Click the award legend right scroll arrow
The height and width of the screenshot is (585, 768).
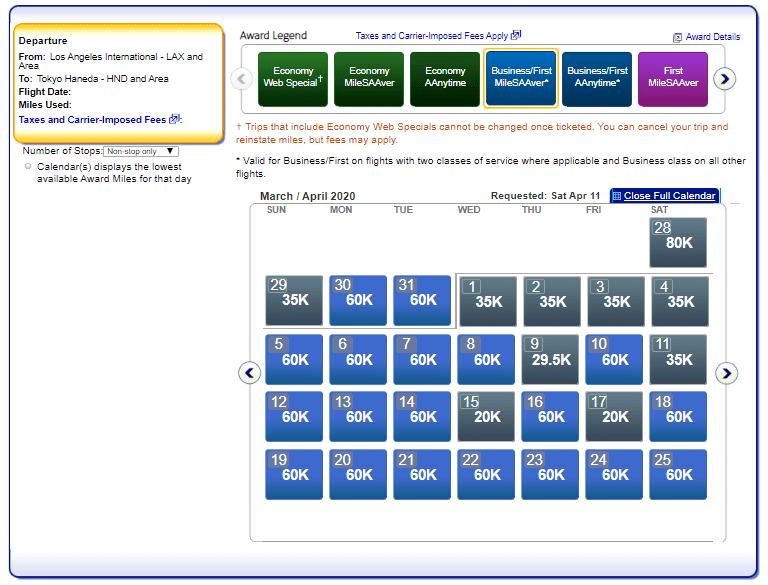coord(725,78)
